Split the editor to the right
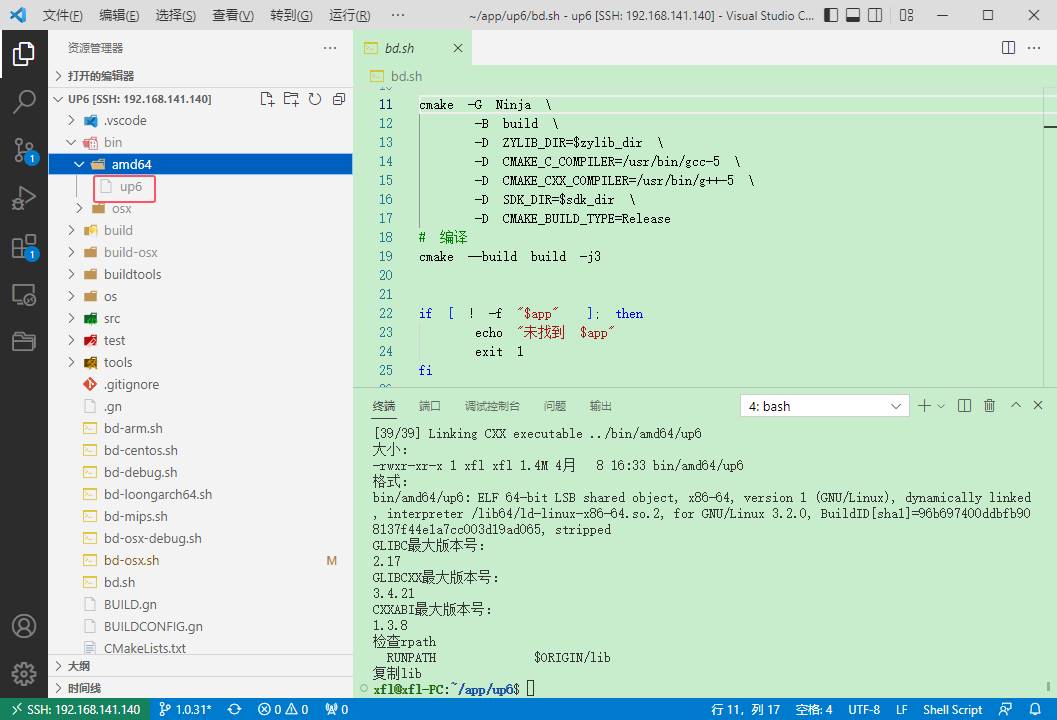1057x720 pixels. click(x=1009, y=48)
